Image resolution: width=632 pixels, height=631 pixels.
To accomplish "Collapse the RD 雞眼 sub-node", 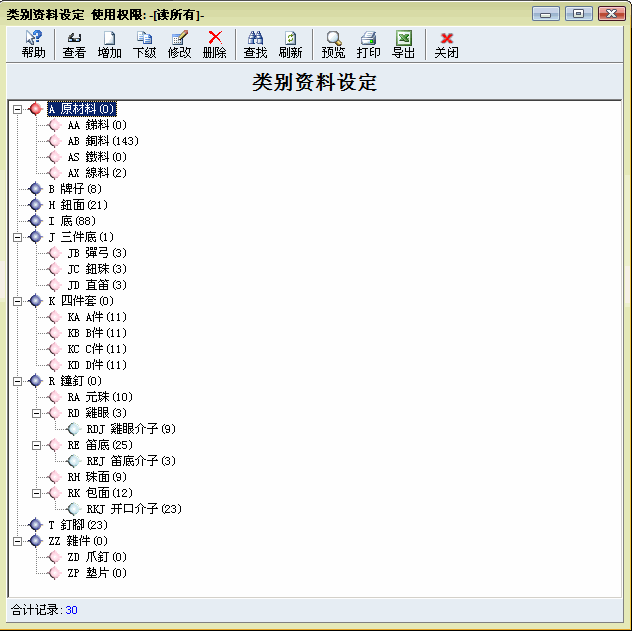I will [x=36, y=413].
